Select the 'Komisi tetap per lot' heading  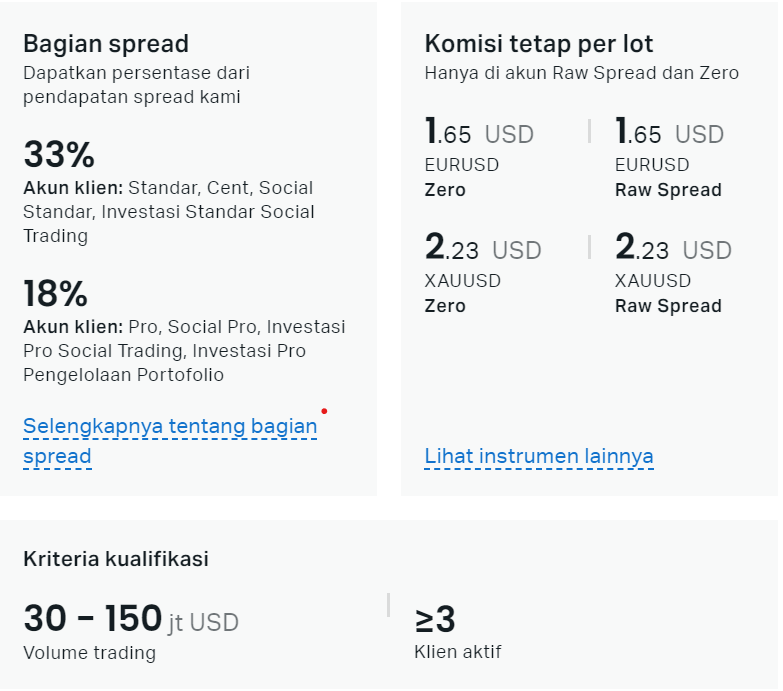(538, 44)
